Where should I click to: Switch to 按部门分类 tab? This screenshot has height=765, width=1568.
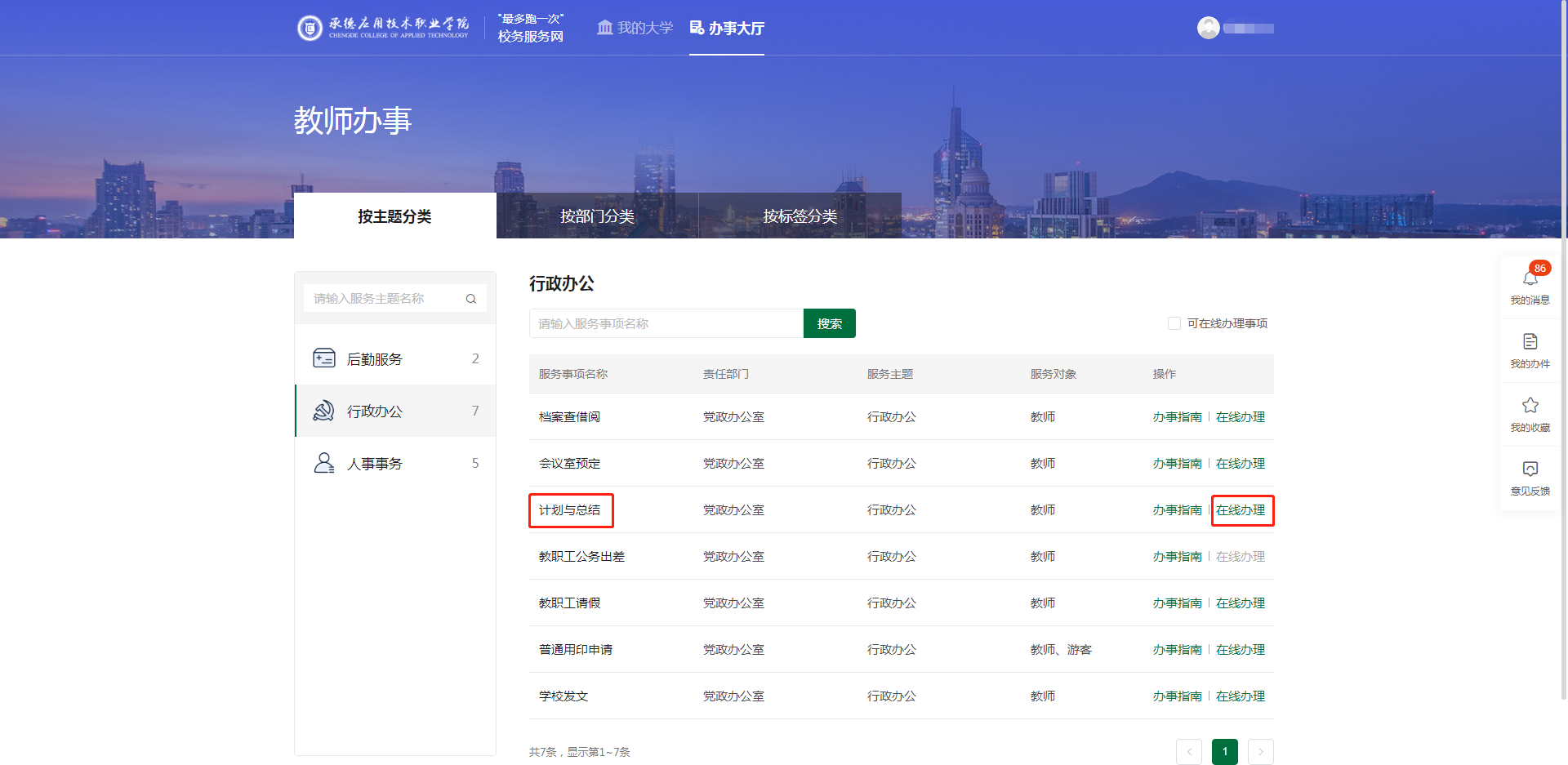pyautogui.click(x=597, y=216)
